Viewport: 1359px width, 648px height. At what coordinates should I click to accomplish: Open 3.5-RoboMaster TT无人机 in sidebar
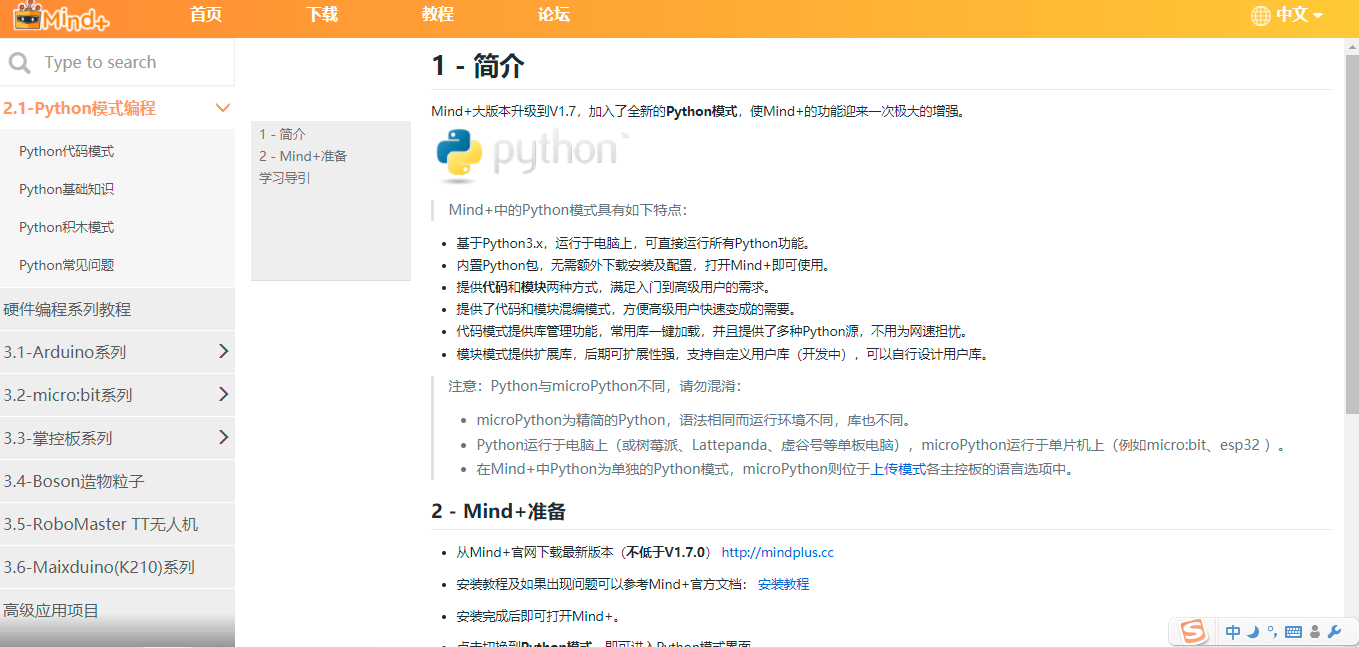(117, 524)
